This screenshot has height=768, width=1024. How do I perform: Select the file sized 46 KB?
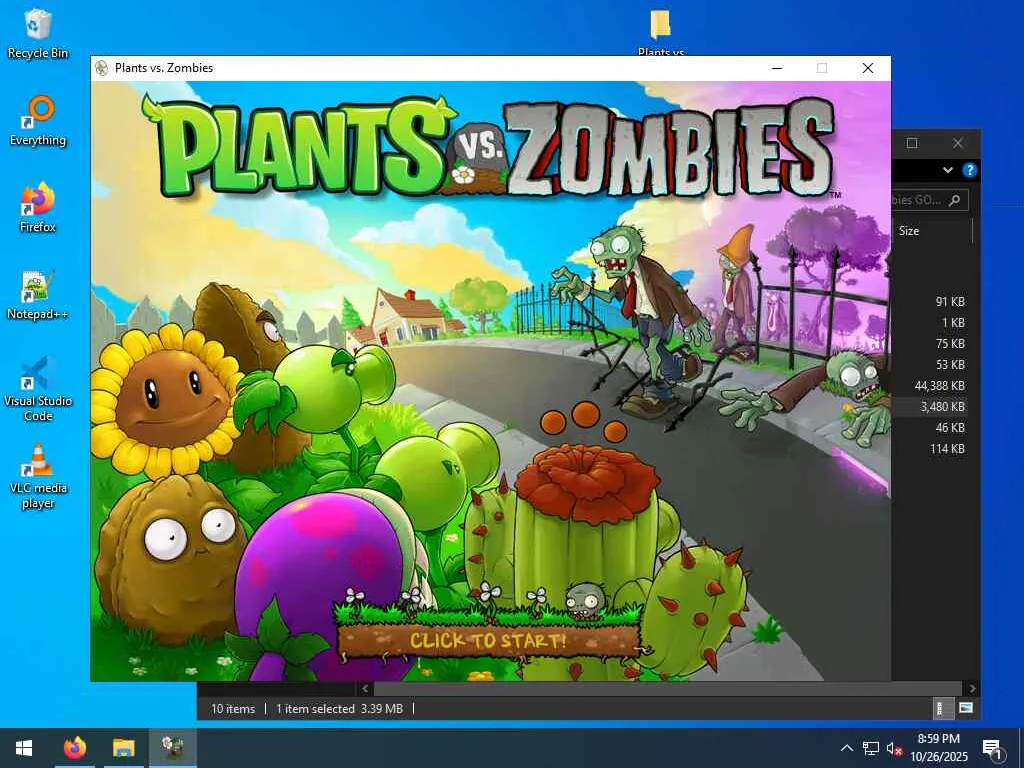(929, 428)
